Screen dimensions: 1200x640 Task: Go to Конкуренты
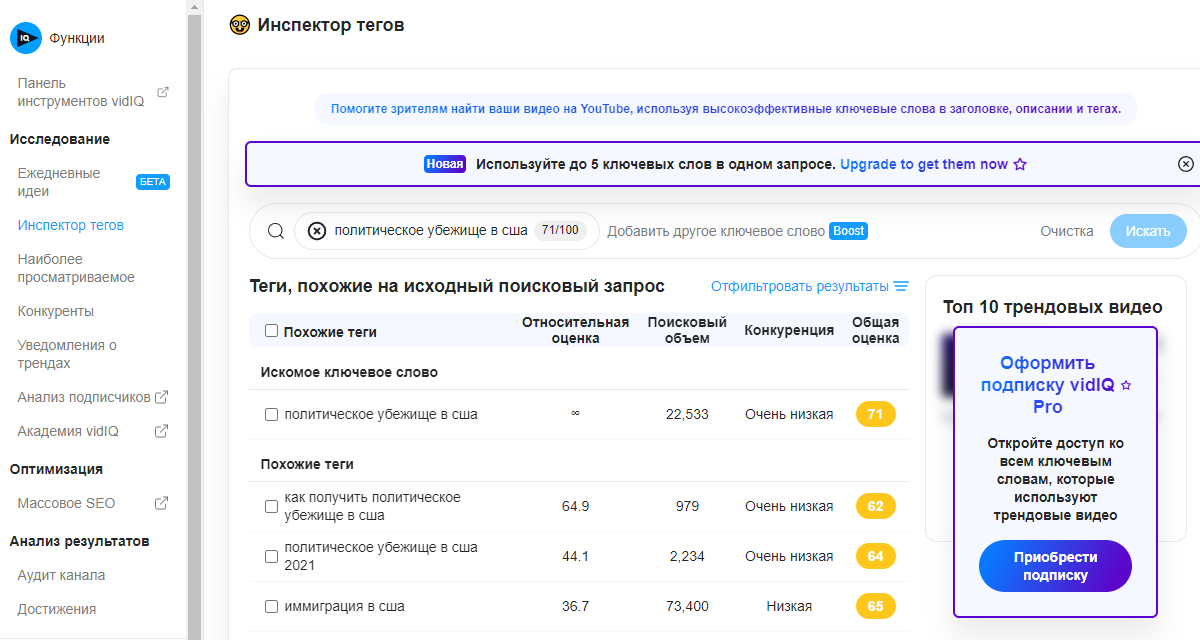click(56, 311)
